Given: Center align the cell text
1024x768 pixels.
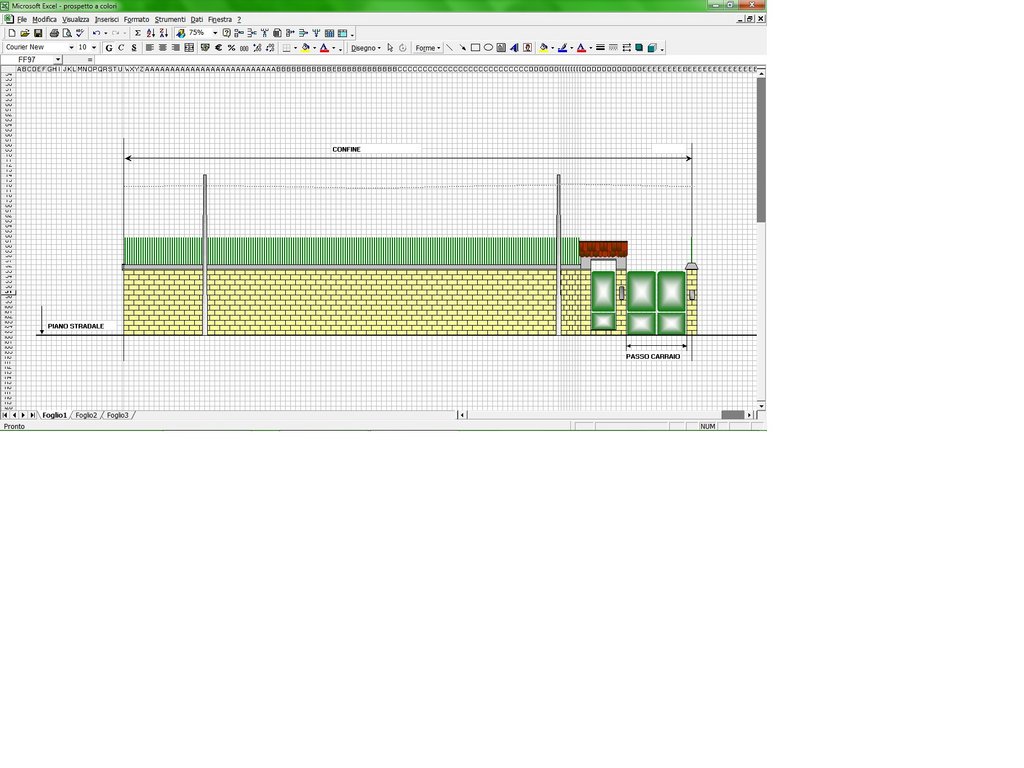Looking at the screenshot, I should (x=163, y=48).
